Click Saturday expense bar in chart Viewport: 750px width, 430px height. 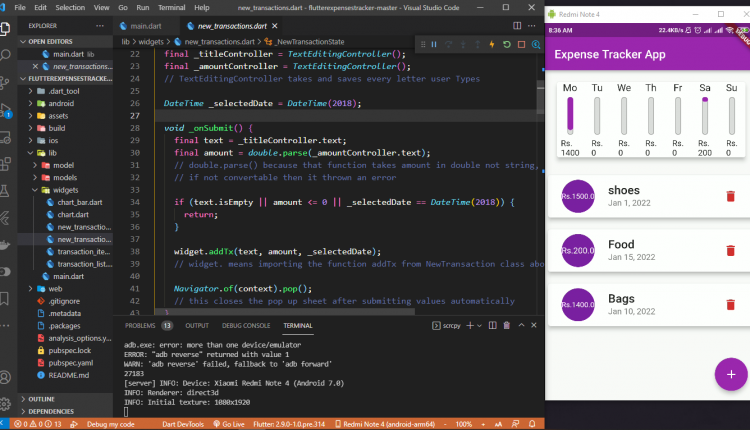[705, 116]
